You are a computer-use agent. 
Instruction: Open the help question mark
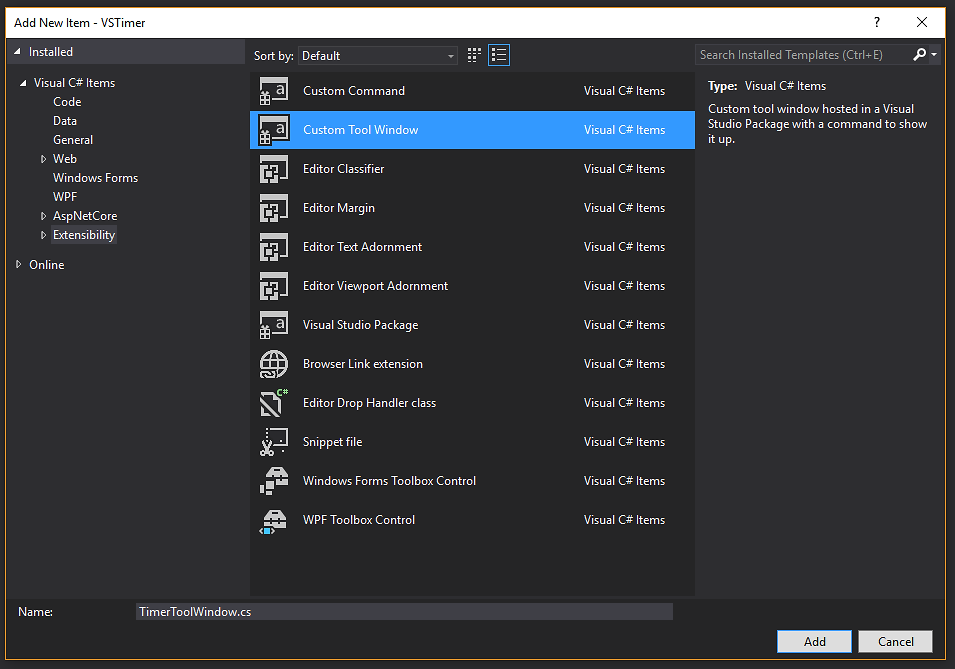coord(876,23)
